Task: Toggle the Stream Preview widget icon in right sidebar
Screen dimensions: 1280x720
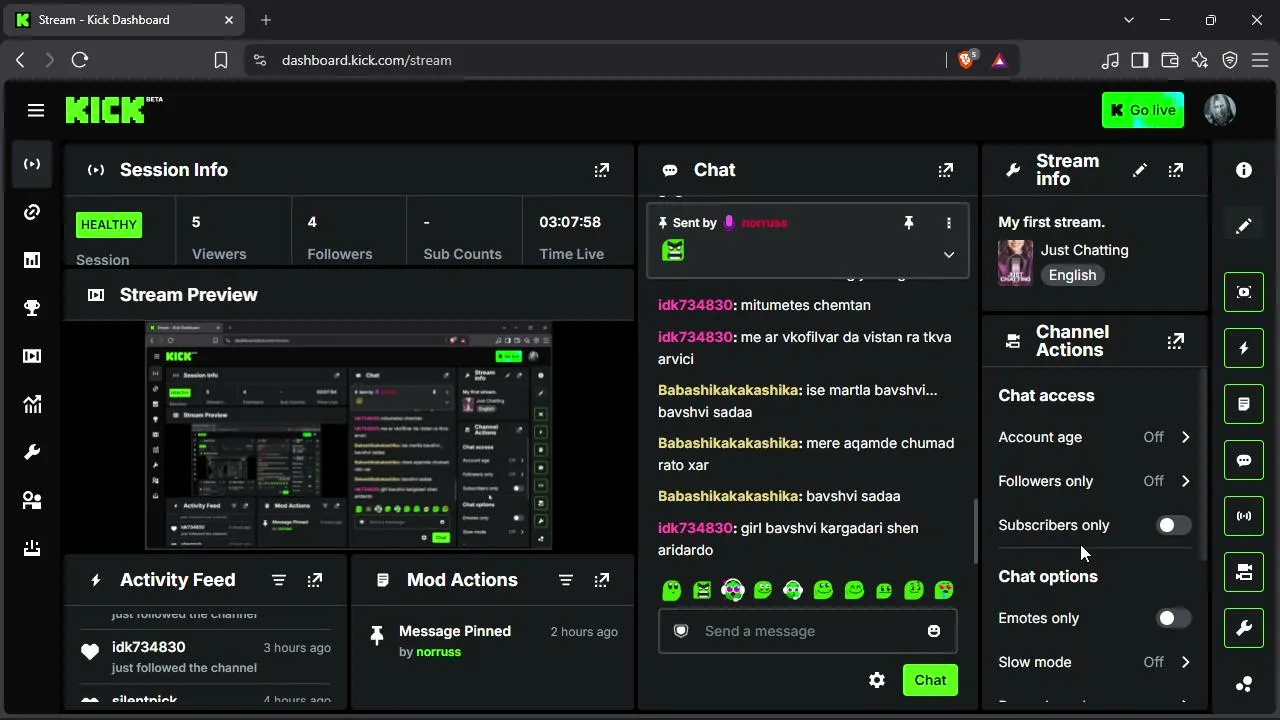Action: [1244, 292]
